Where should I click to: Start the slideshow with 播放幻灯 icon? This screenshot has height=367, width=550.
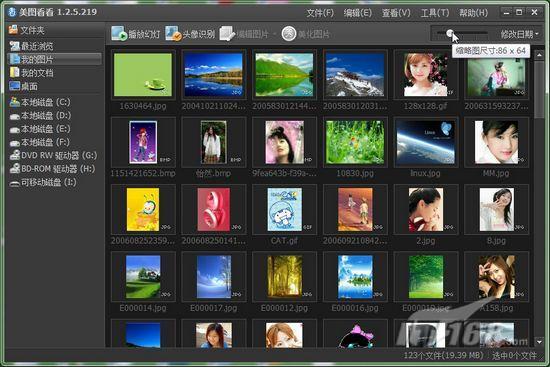119,33
